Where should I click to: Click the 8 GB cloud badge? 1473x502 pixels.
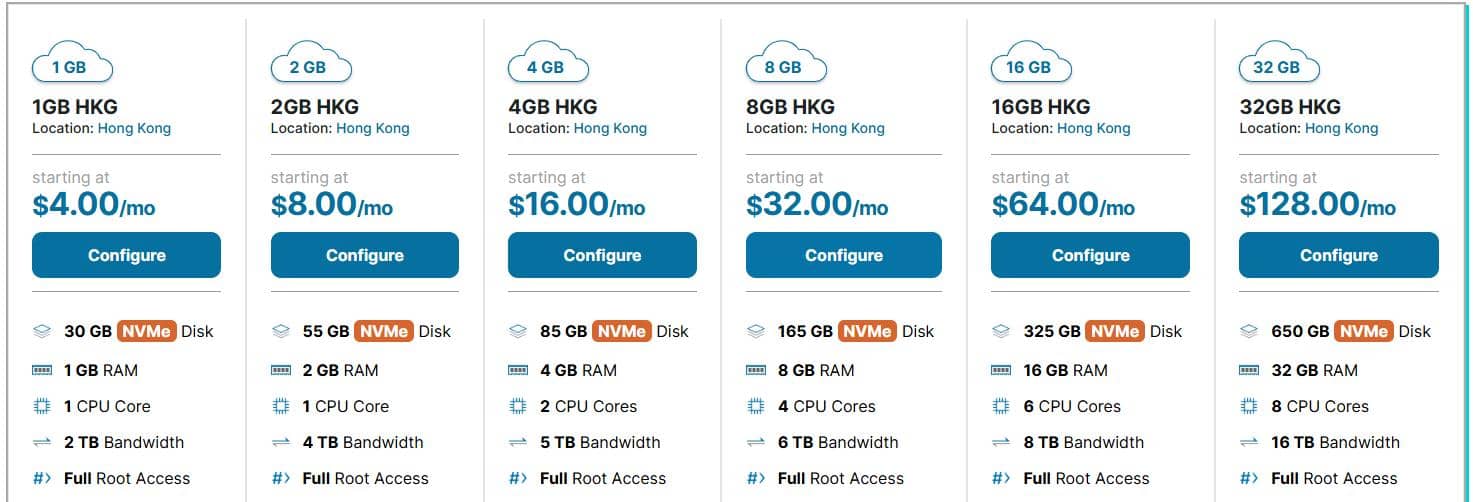tap(785, 66)
